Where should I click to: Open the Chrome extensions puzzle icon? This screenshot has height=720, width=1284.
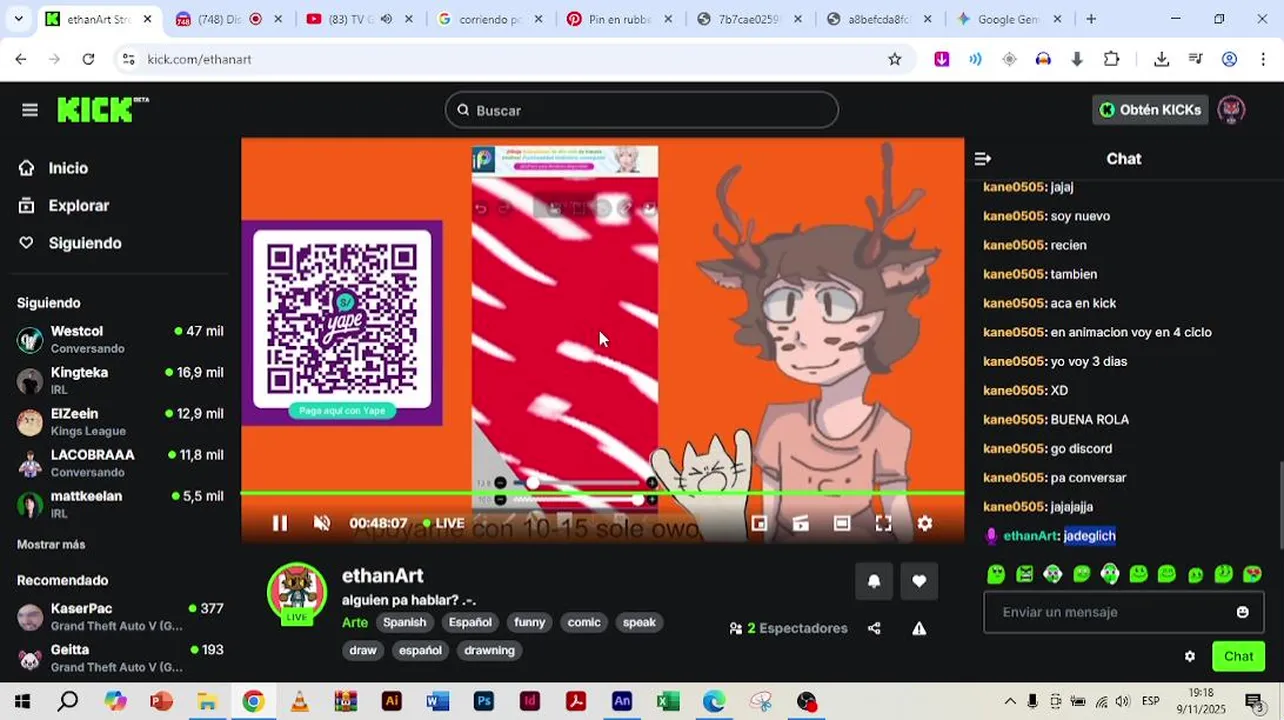click(1111, 59)
